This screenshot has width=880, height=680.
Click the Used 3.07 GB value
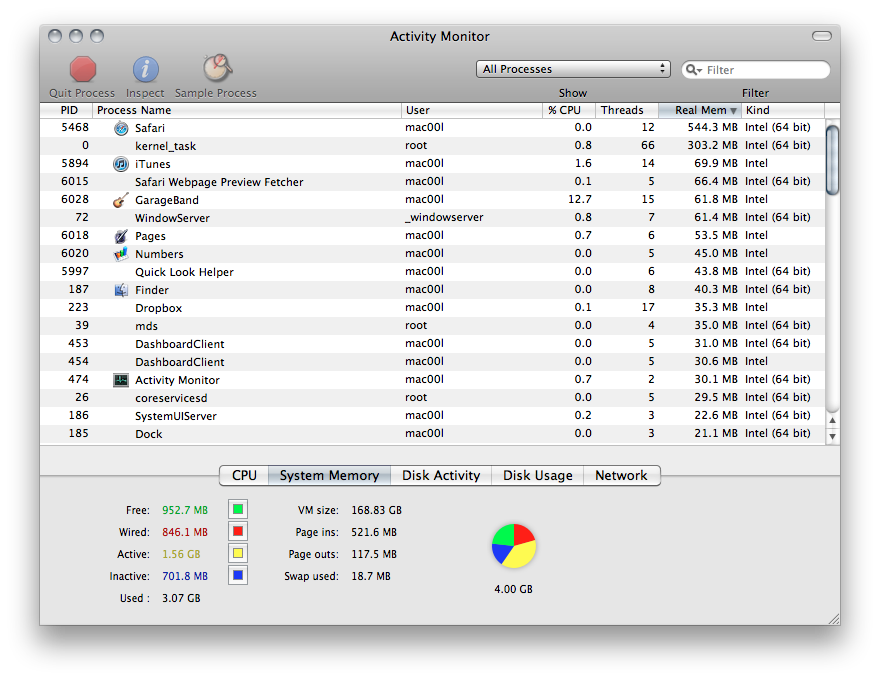click(x=181, y=598)
